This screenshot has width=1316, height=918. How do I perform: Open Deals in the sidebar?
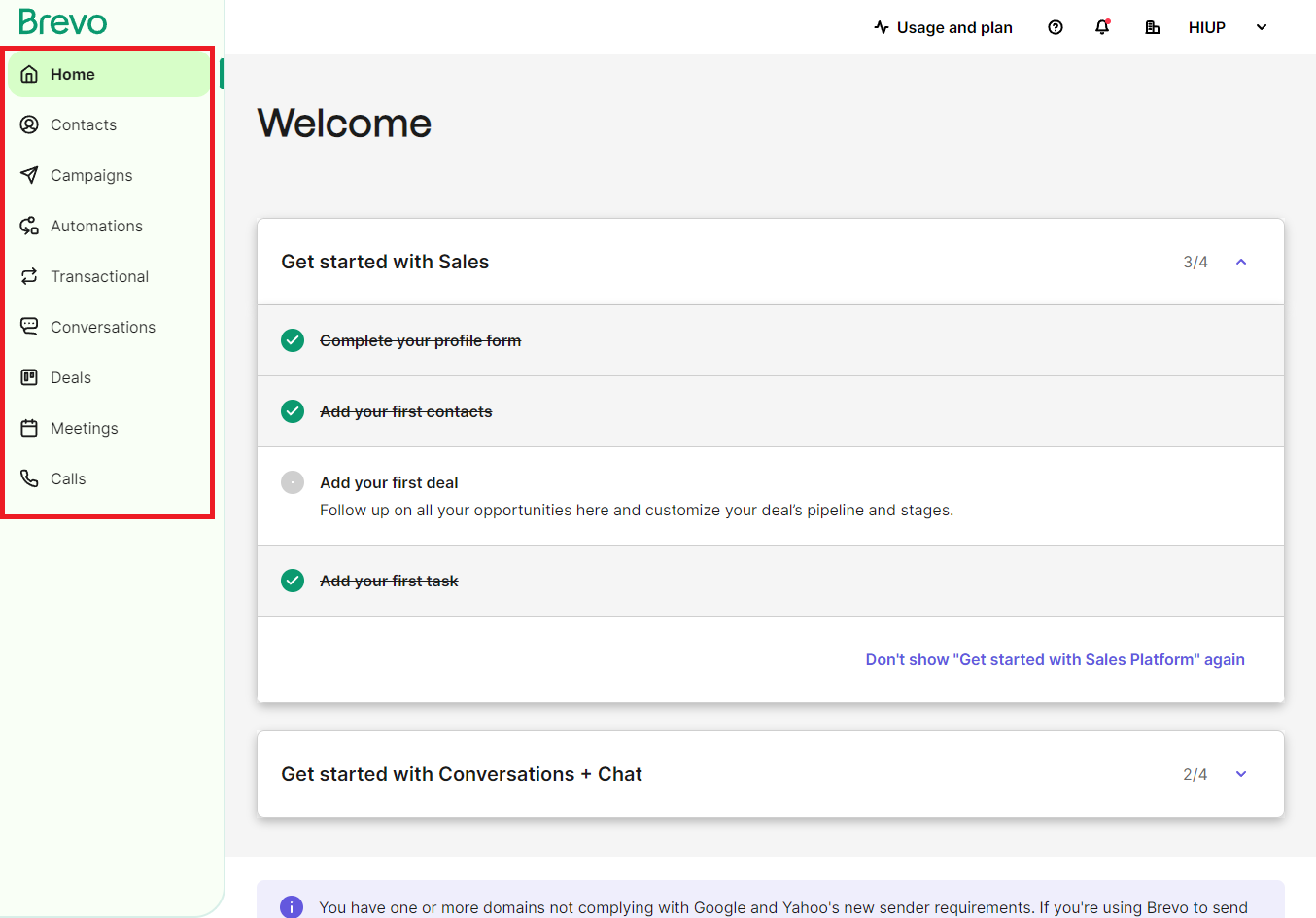click(x=109, y=377)
